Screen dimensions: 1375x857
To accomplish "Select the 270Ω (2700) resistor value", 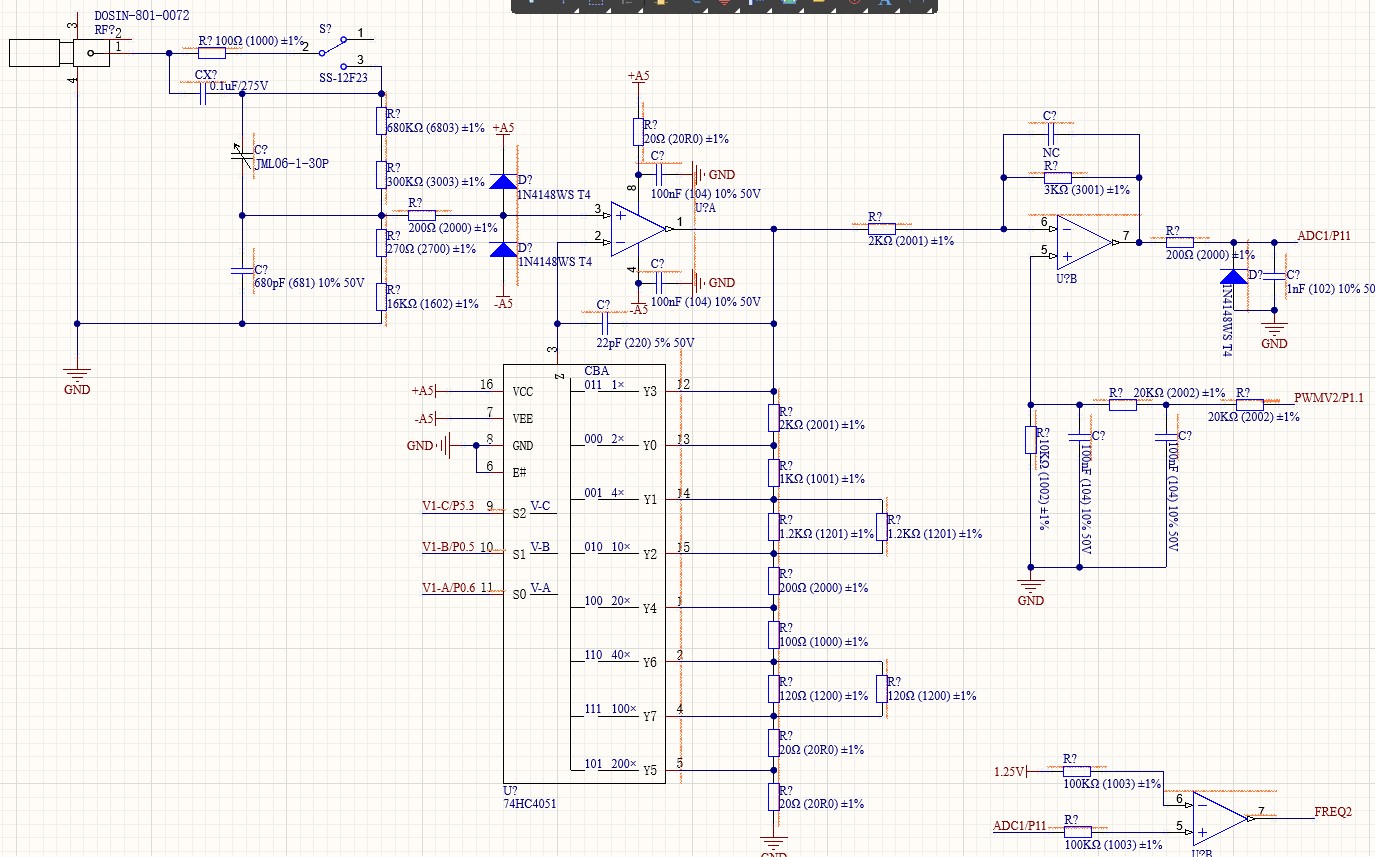I will pyautogui.click(x=431, y=249).
